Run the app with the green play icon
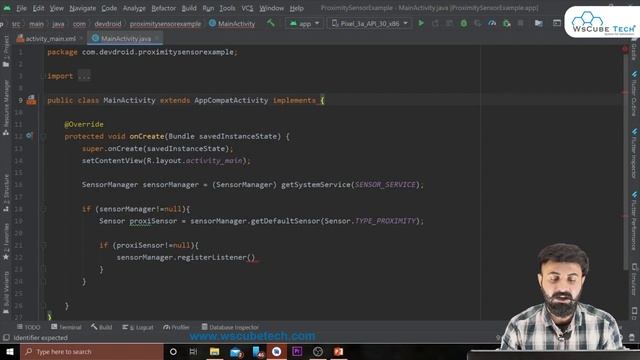 click(421, 23)
